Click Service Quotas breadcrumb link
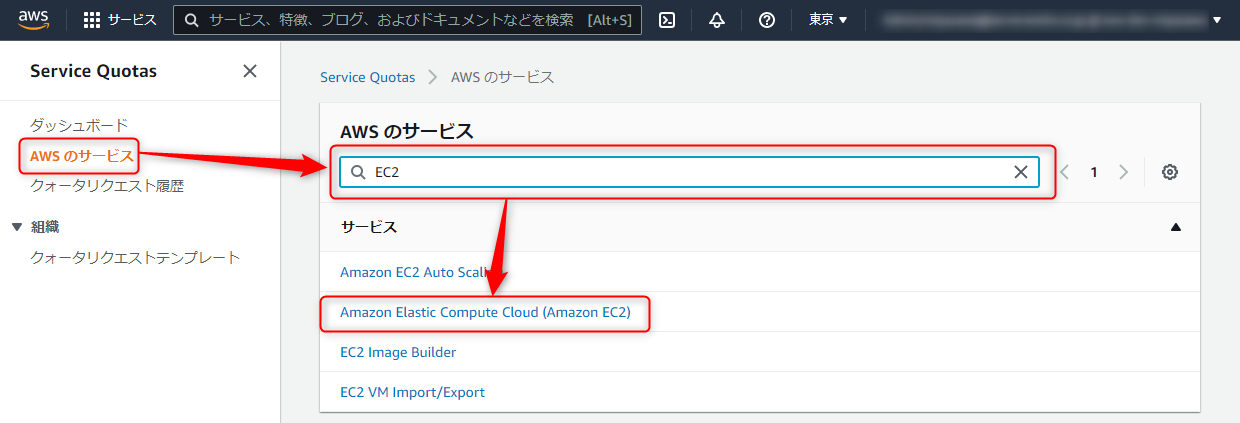This screenshot has height=423, width=1240. pyautogui.click(x=367, y=77)
